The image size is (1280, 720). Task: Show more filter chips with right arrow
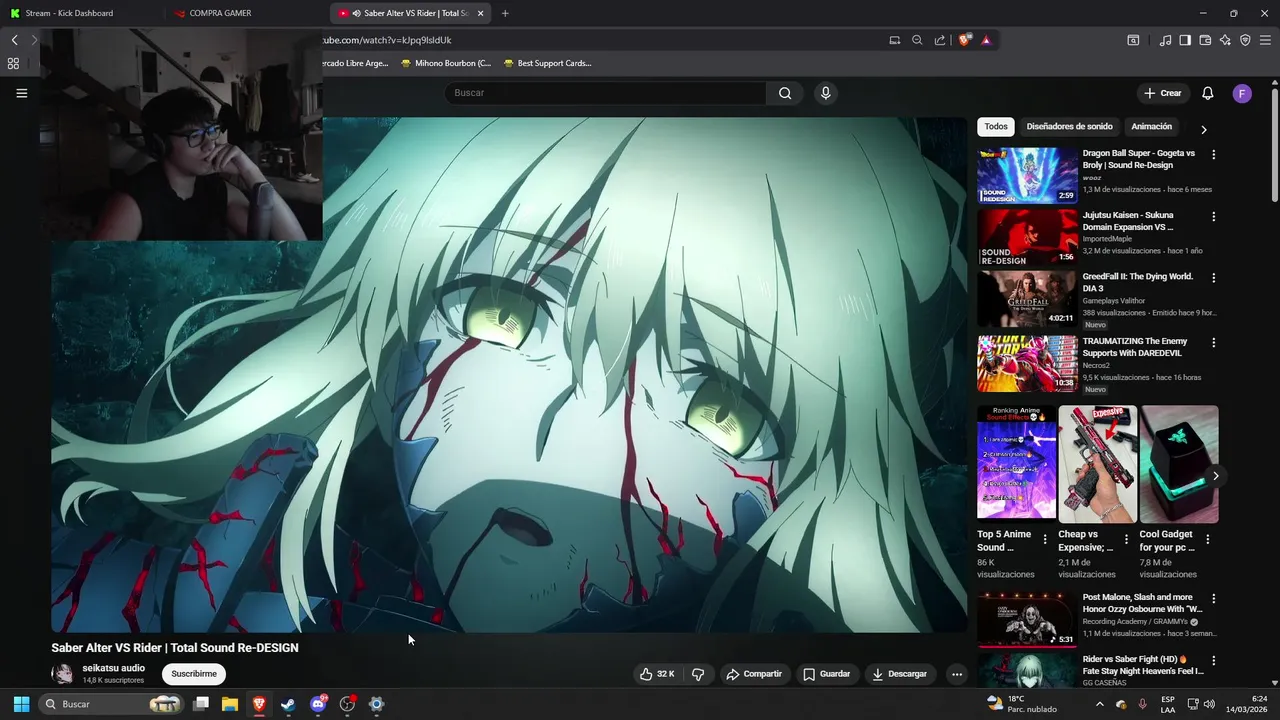point(1204,130)
